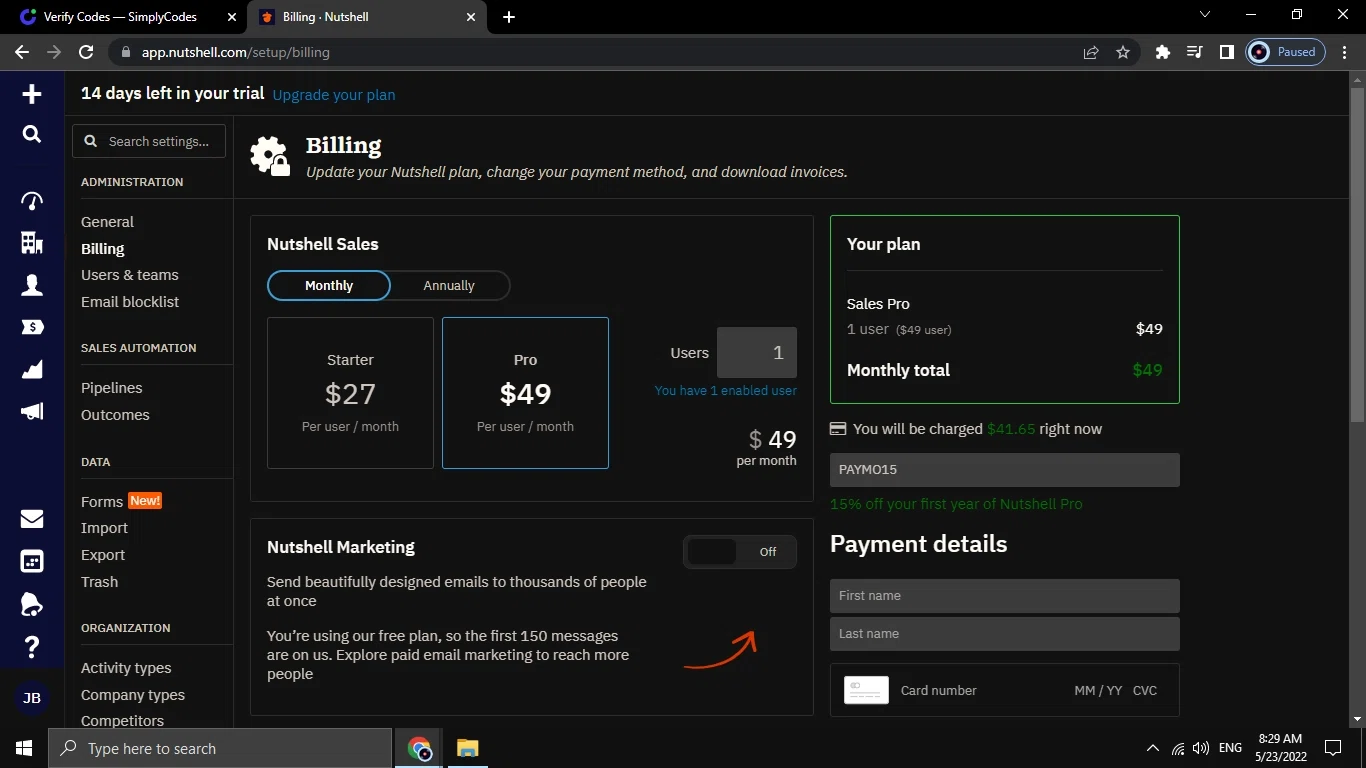Open Company types settings
Image resolution: width=1366 pixels, height=768 pixels.
coord(133,695)
